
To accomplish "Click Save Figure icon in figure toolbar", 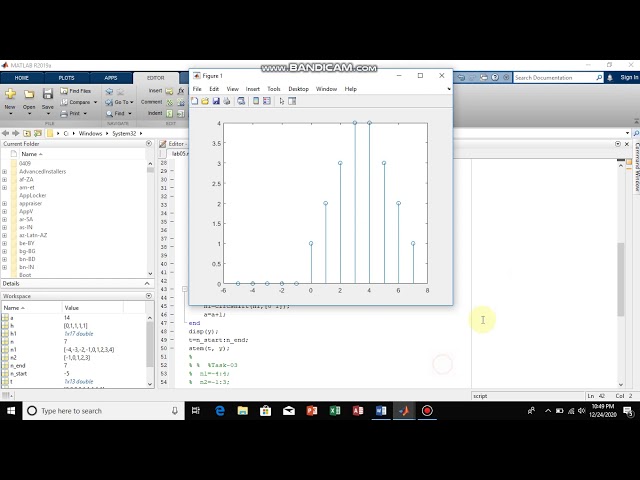I will click(x=216, y=101).
